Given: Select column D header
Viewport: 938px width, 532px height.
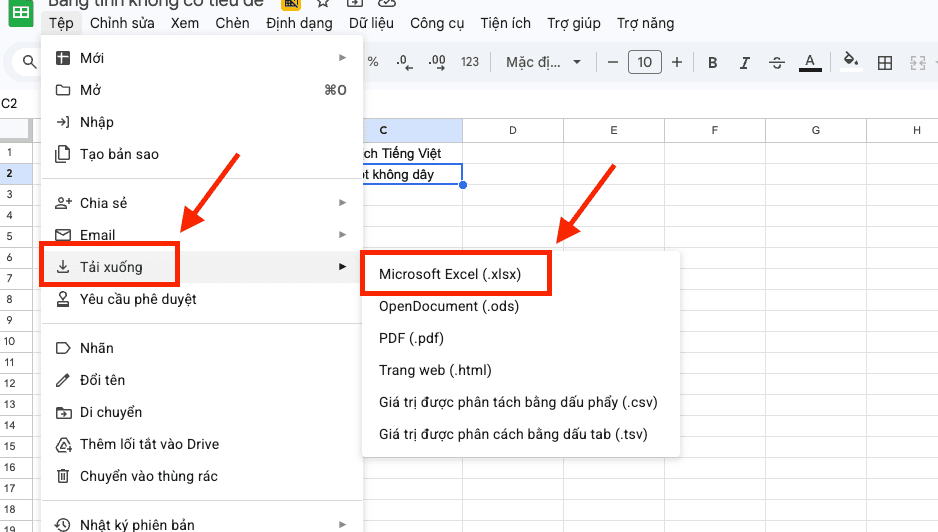Looking at the screenshot, I should pos(513,130).
